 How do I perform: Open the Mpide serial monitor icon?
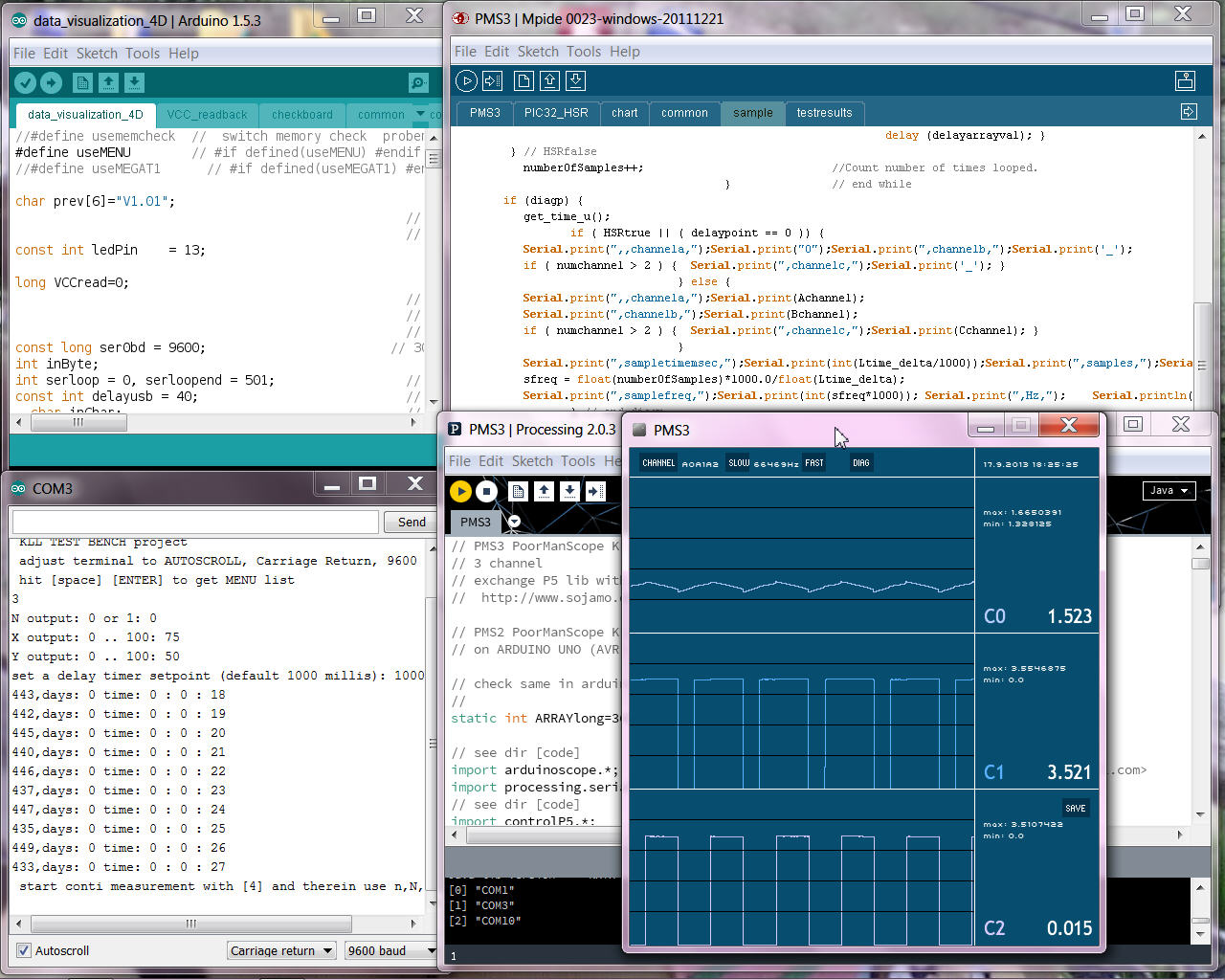pos(1185,81)
